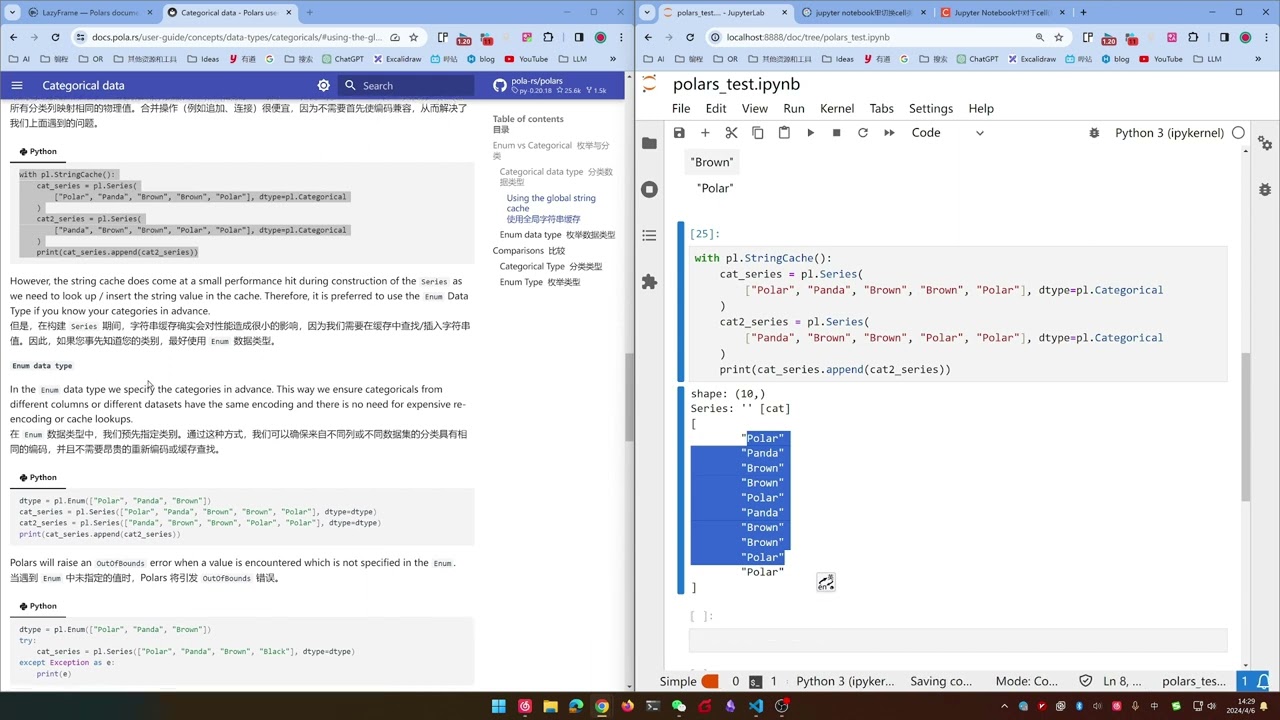Restart kernel and run all cells icon

889,133
